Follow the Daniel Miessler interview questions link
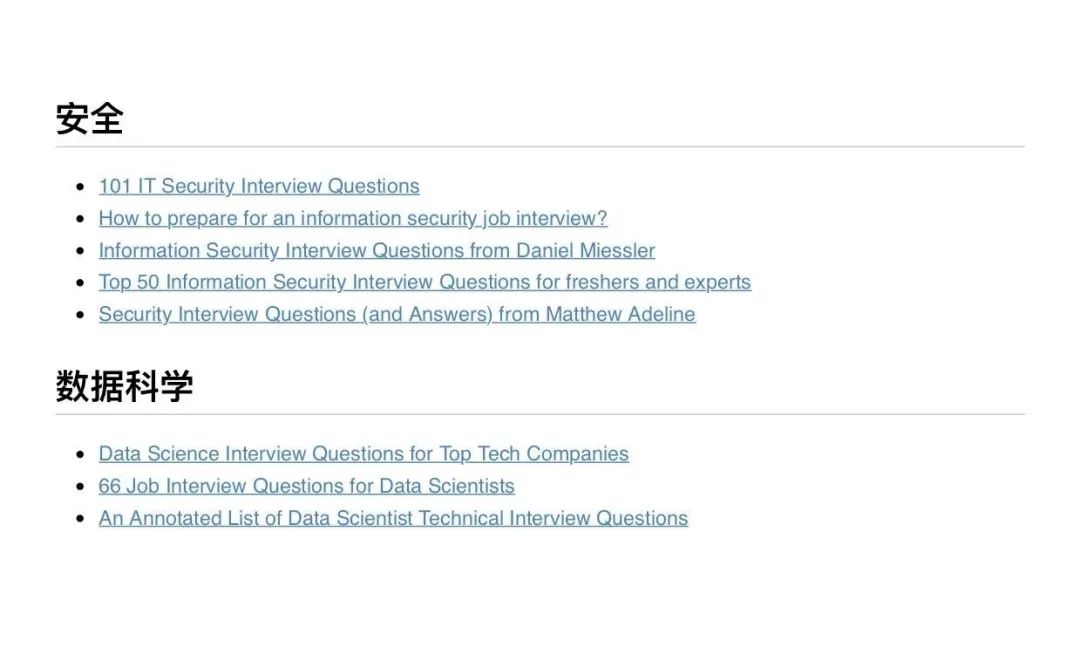Screen dimensions: 1080x654 click(377, 250)
